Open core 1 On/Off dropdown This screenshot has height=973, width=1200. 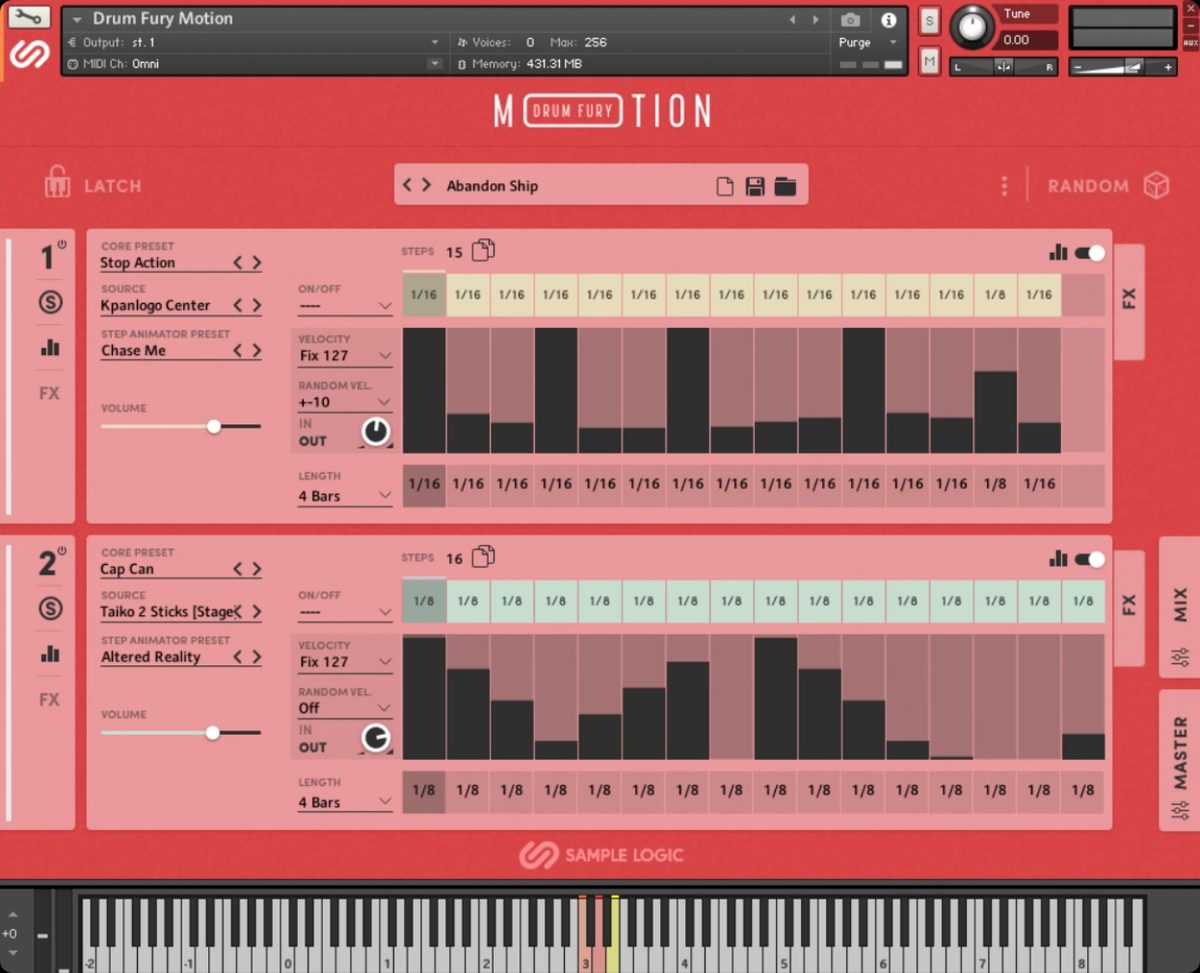345,306
